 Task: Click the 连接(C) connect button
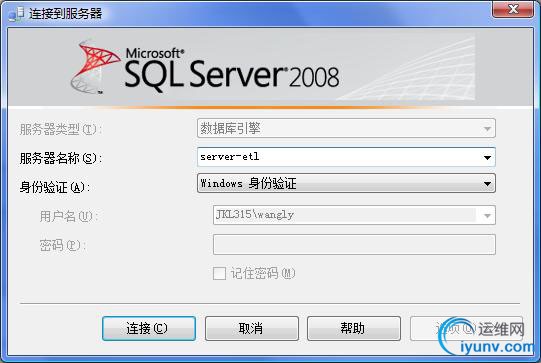pos(149,328)
